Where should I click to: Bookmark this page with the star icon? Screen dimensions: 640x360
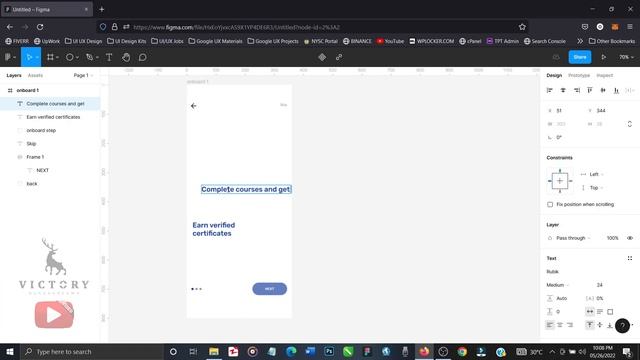tap(522, 27)
